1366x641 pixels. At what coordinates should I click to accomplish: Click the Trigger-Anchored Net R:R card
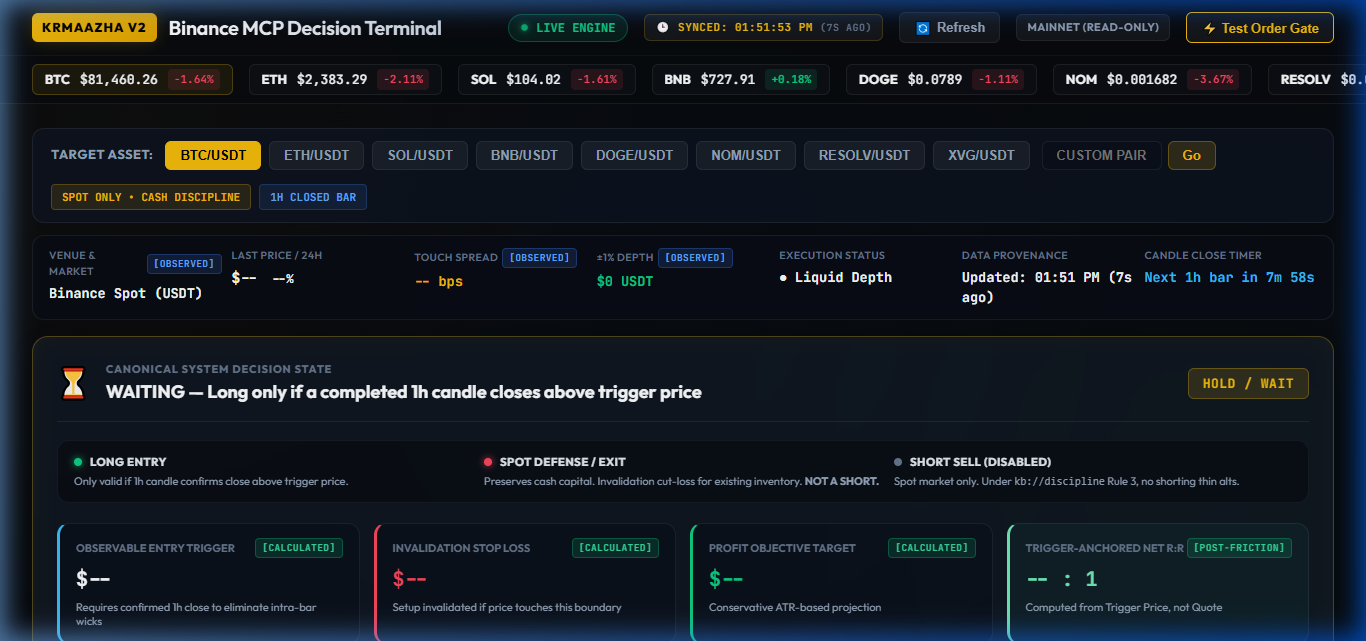coord(1158,582)
